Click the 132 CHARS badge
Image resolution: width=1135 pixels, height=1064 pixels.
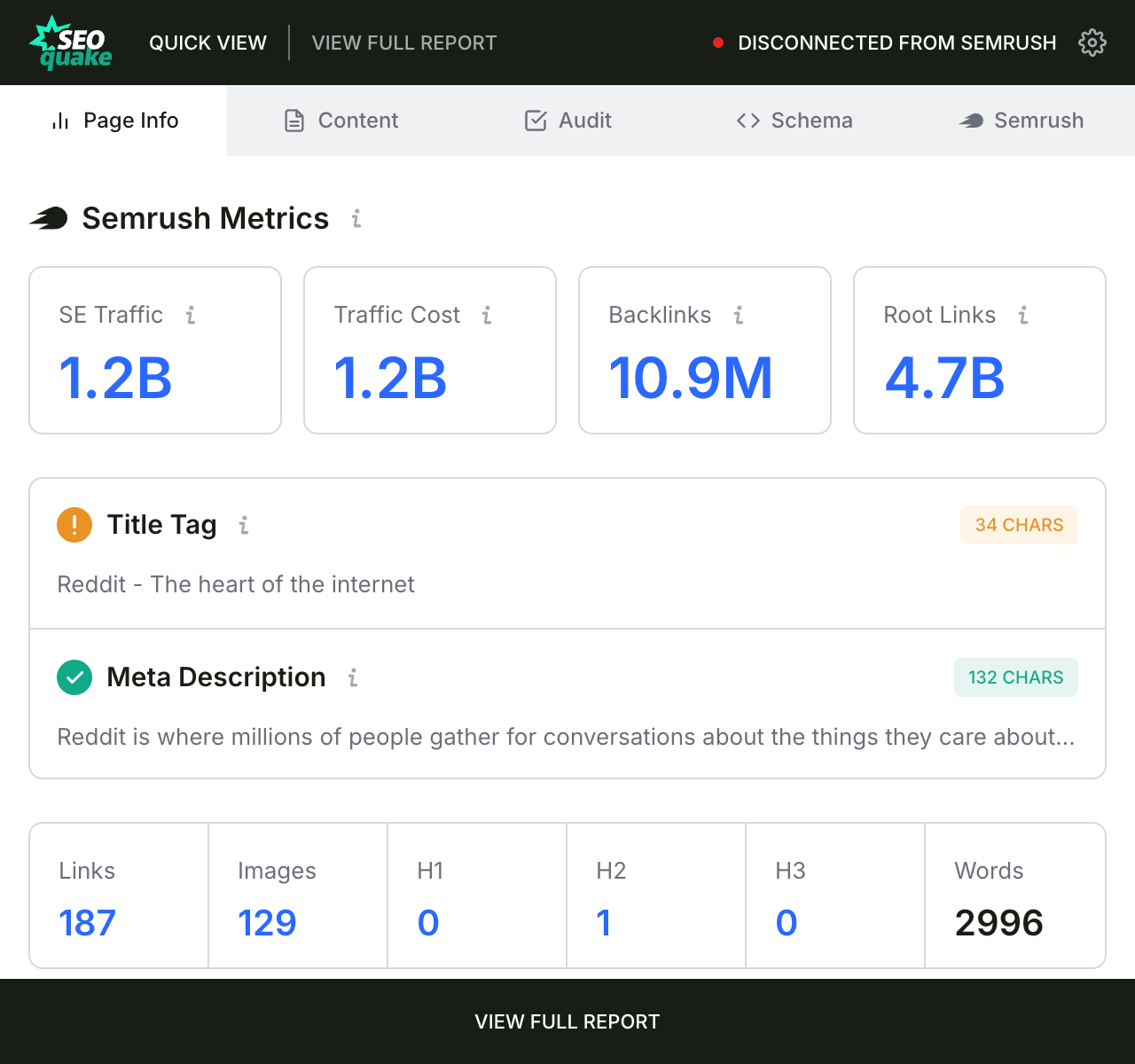pos(1016,677)
